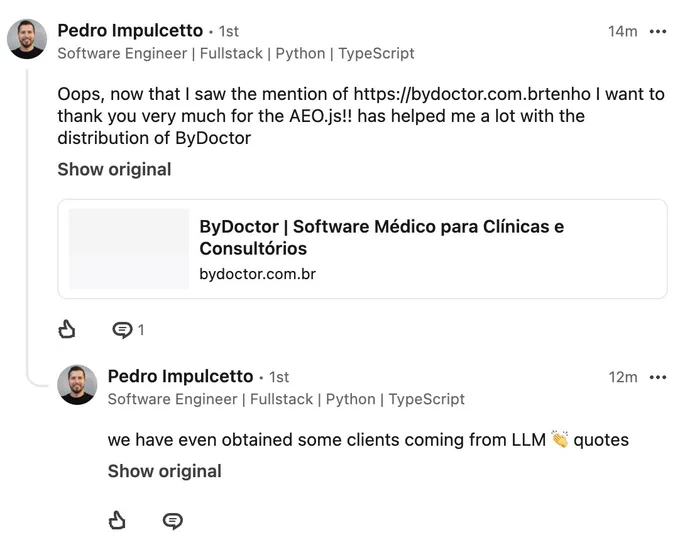Open the three-dot menu on the 12m reply
The image size is (680, 547).
coord(658,377)
